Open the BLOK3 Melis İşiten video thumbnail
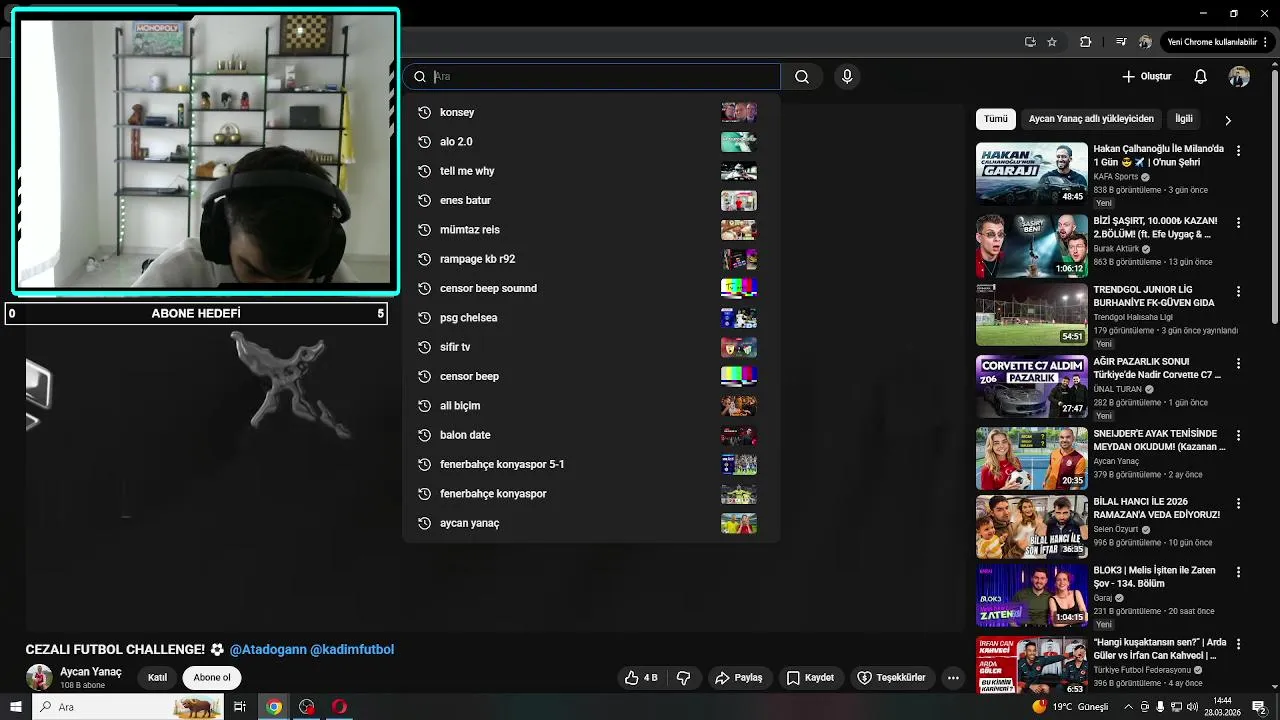The width and height of the screenshot is (1280, 720). pos(1031,595)
